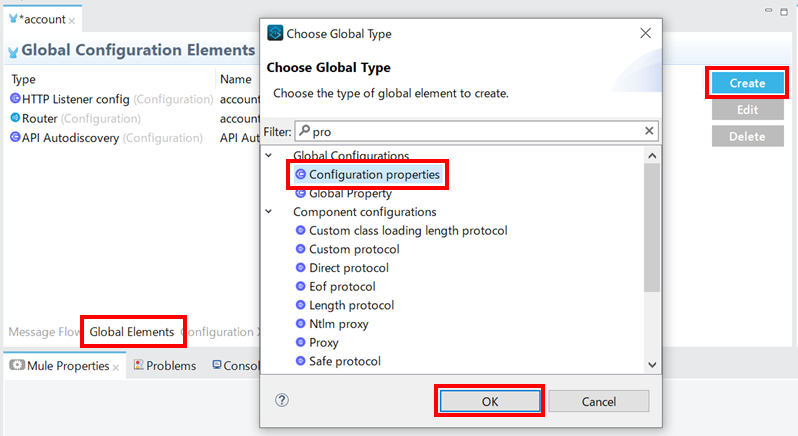Switch to the Global Elements tab
The width and height of the screenshot is (798, 436).
tap(132, 332)
